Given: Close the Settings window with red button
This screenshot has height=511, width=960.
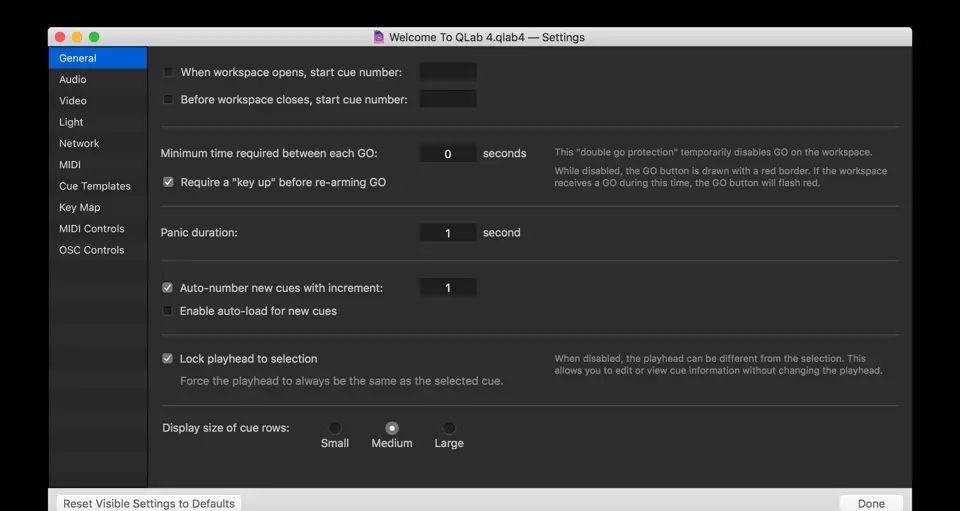Looking at the screenshot, I should click(x=60, y=37).
